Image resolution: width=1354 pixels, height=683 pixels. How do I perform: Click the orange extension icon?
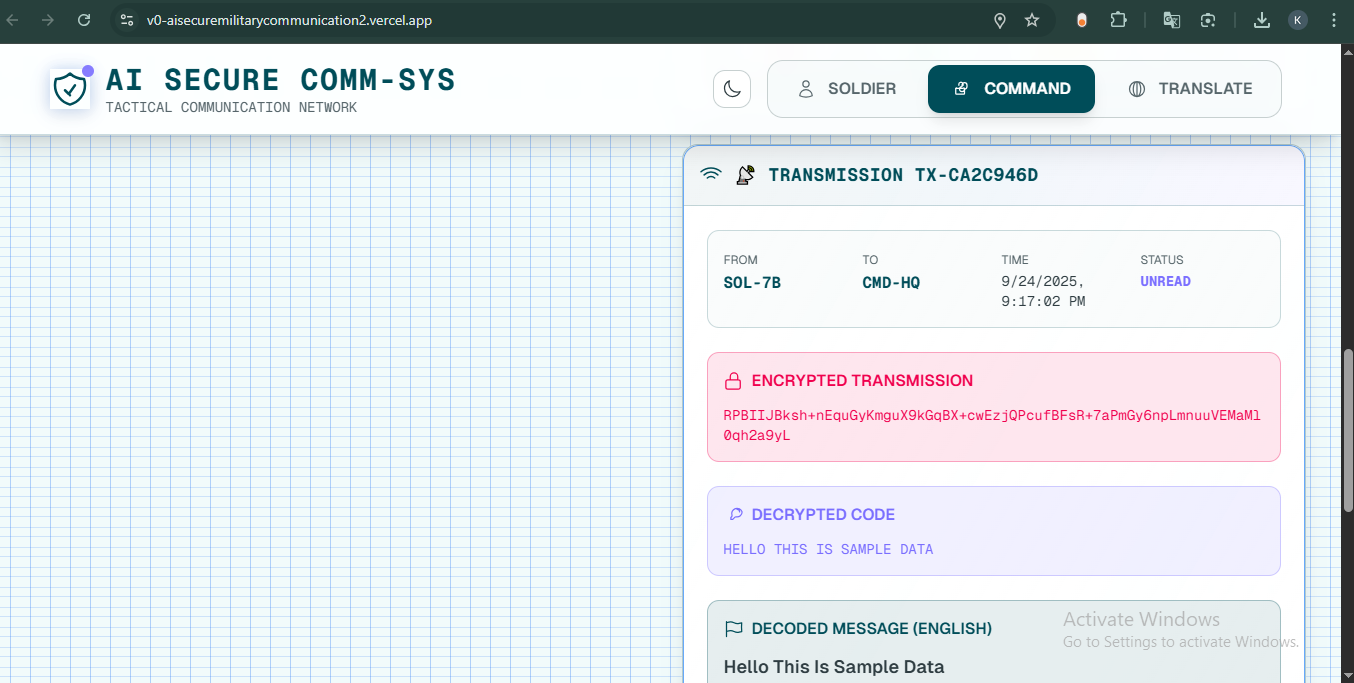click(1082, 20)
